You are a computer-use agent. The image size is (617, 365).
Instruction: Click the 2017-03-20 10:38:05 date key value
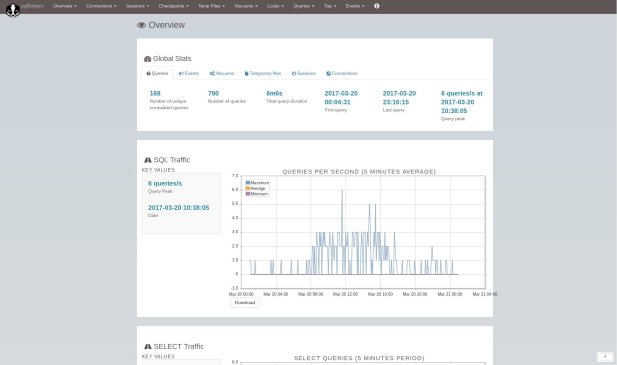click(x=179, y=208)
